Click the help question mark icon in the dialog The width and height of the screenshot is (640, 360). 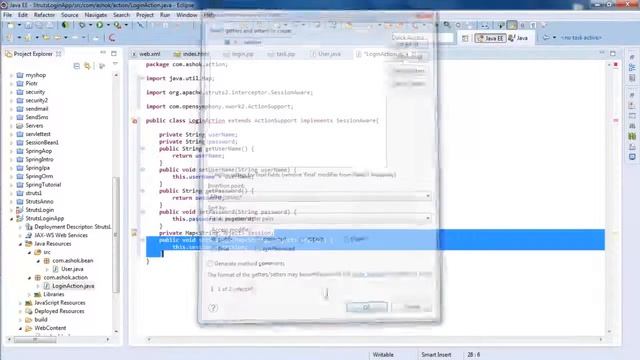pyautogui.click(x=213, y=308)
